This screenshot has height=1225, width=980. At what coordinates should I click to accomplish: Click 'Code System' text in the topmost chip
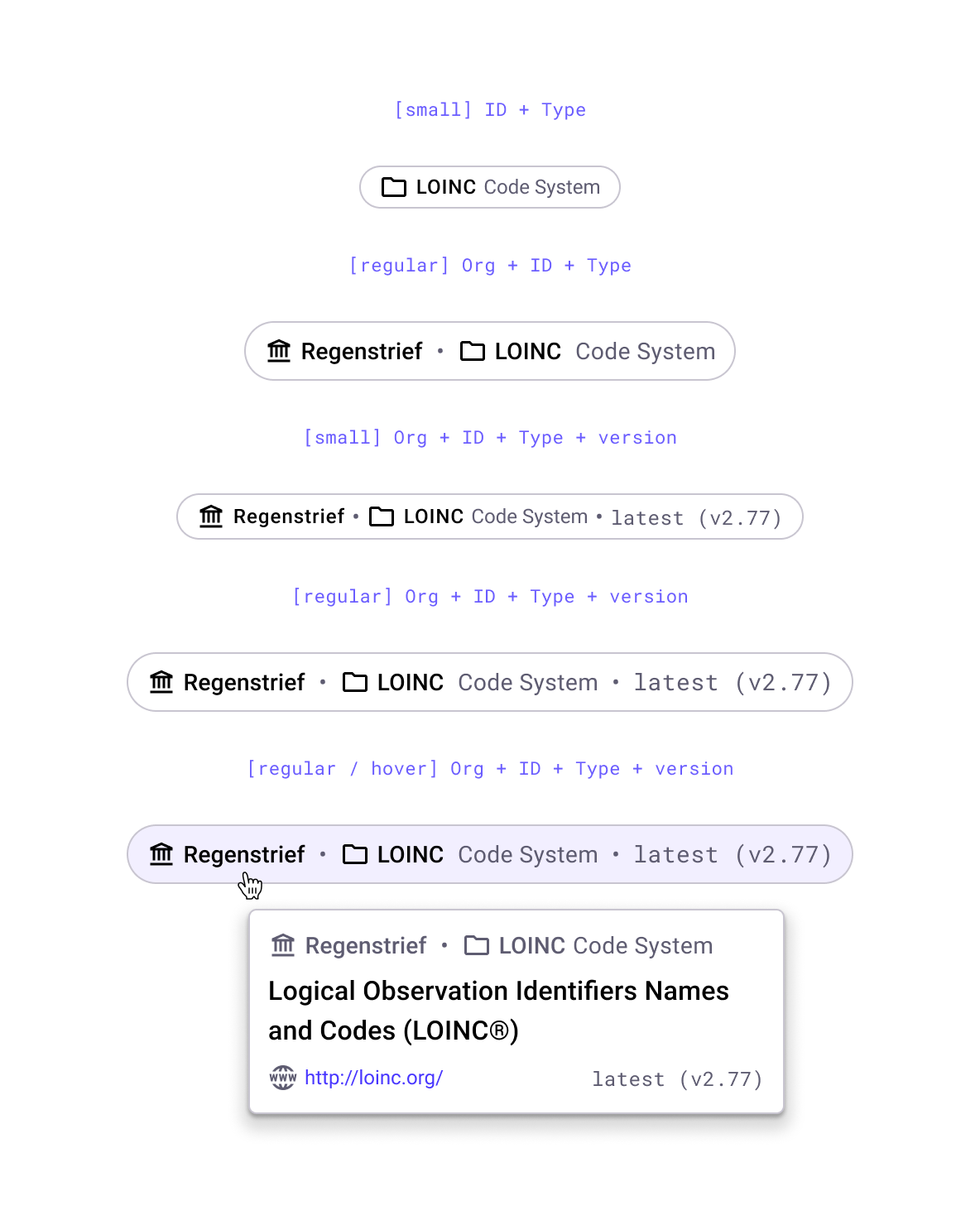coord(542,187)
